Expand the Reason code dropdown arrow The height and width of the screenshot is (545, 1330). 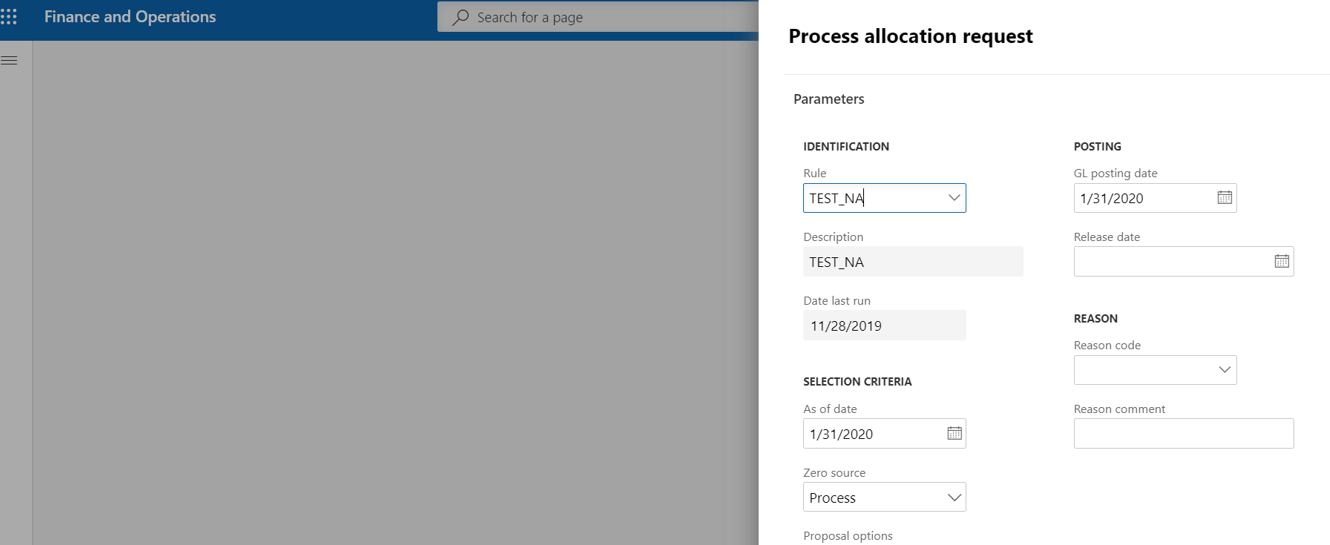tap(1224, 370)
